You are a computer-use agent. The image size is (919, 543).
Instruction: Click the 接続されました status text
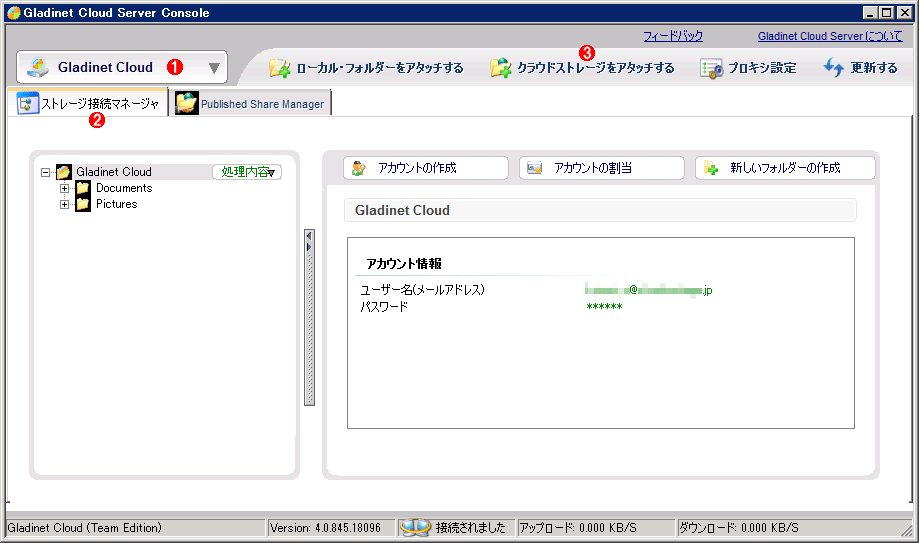[x=470, y=528]
